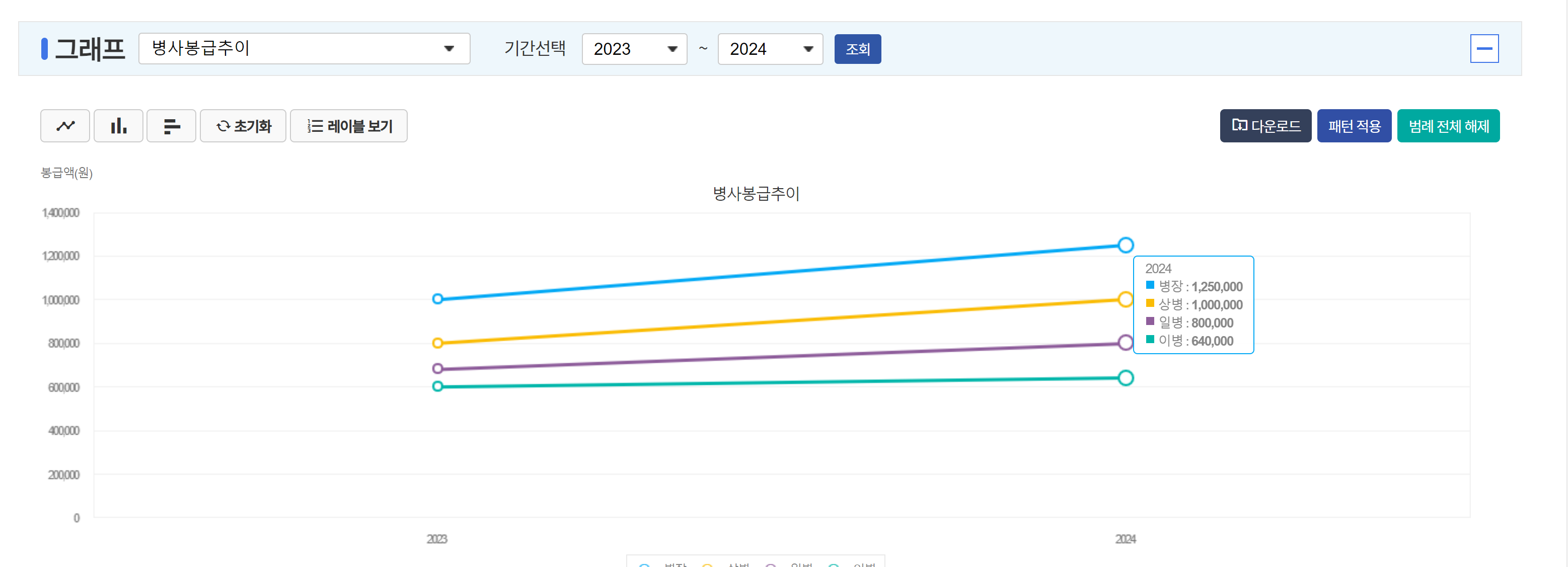Screen dimensions: 1568x567
Task: Click the 2024 병장 data point marker
Action: pos(1125,245)
